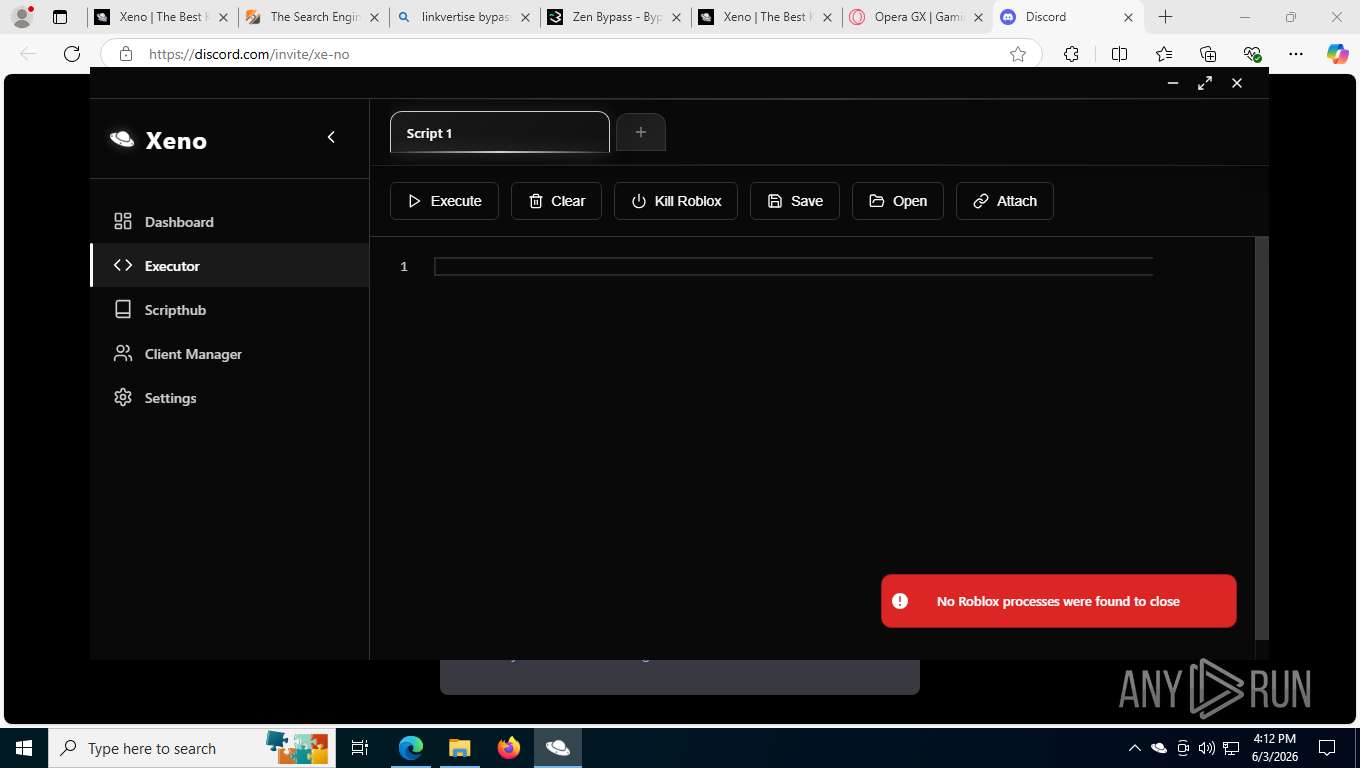Open Firefox from the taskbar
The width and height of the screenshot is (1360, 768).
click(x=508, y=748)
